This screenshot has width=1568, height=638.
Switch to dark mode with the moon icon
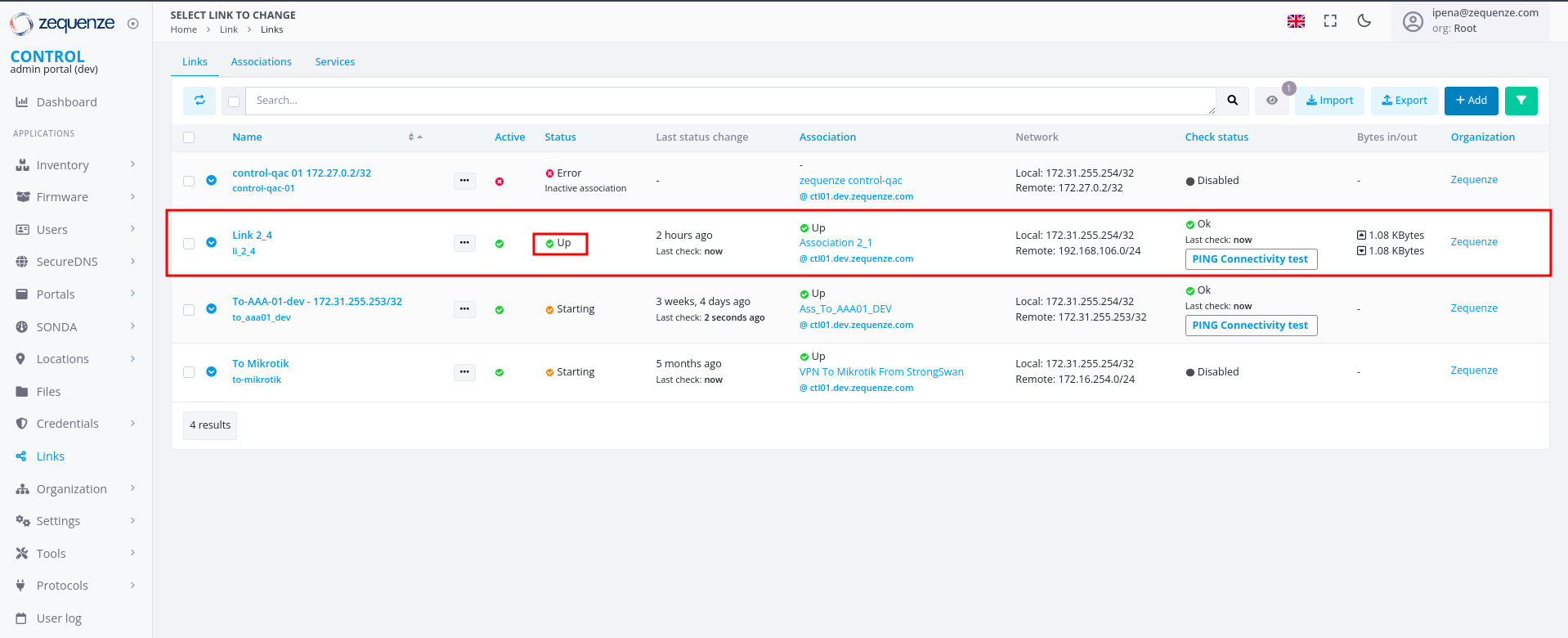coord(1364,21)
